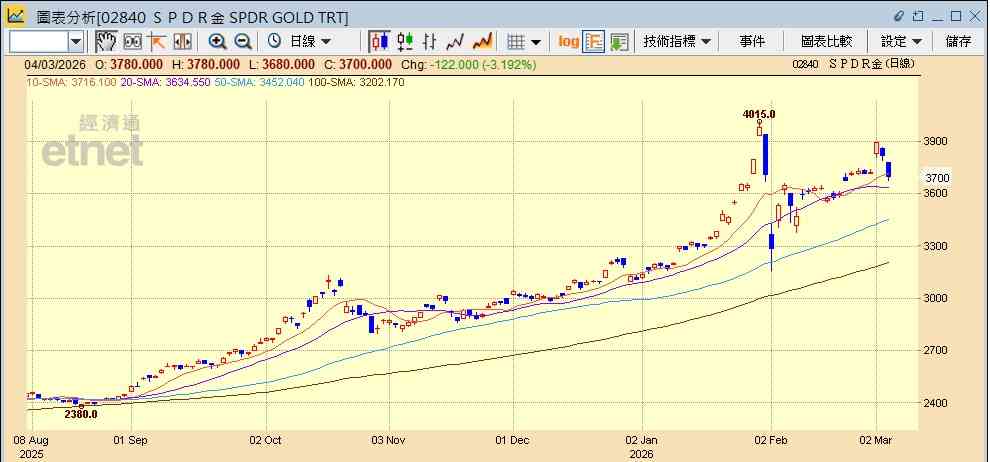Maximize the chart window
Screen dimensions: 990x462
pos(956,16)
